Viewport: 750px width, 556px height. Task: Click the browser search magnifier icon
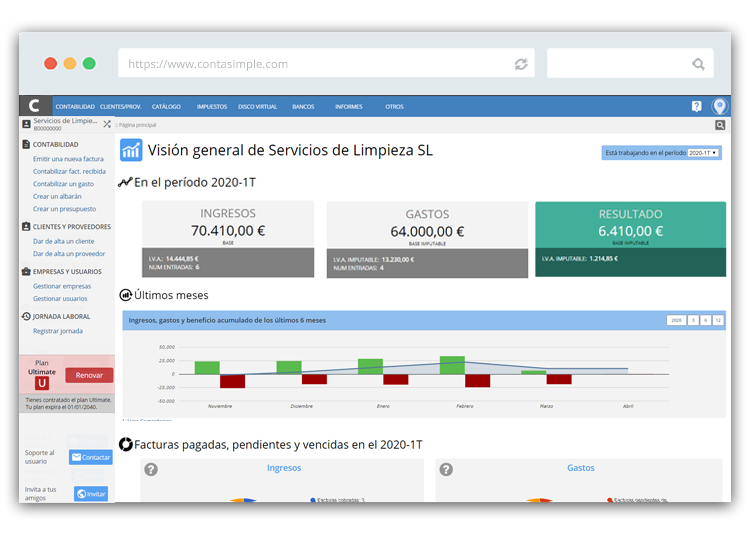click(x=698, y=64)
